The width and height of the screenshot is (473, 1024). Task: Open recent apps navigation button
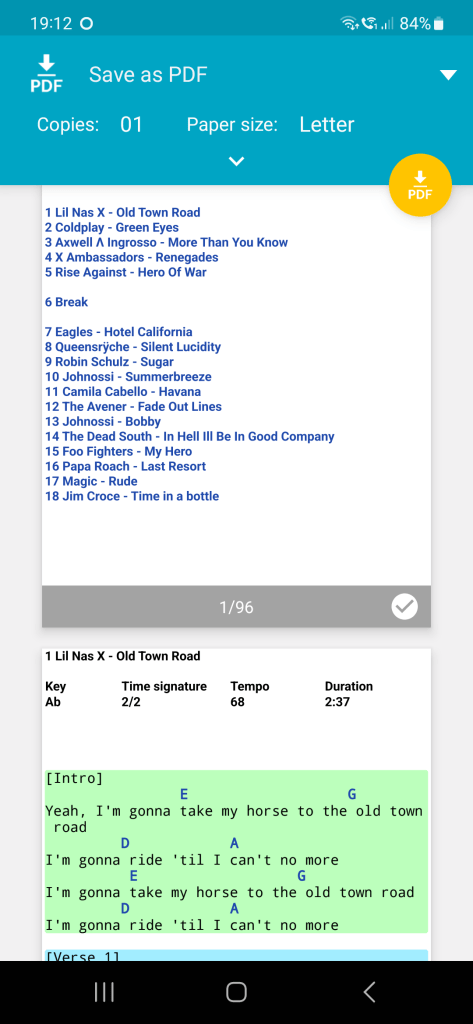(x=104, y=992)
